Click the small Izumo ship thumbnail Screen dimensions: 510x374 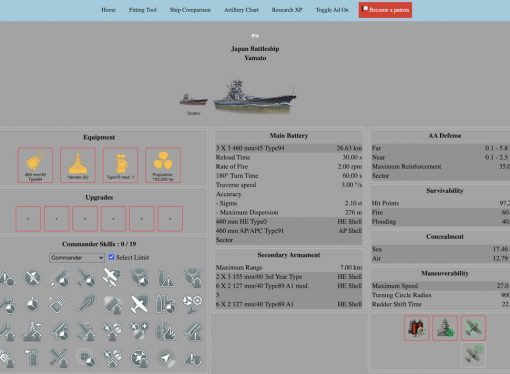tap(193, 100)
